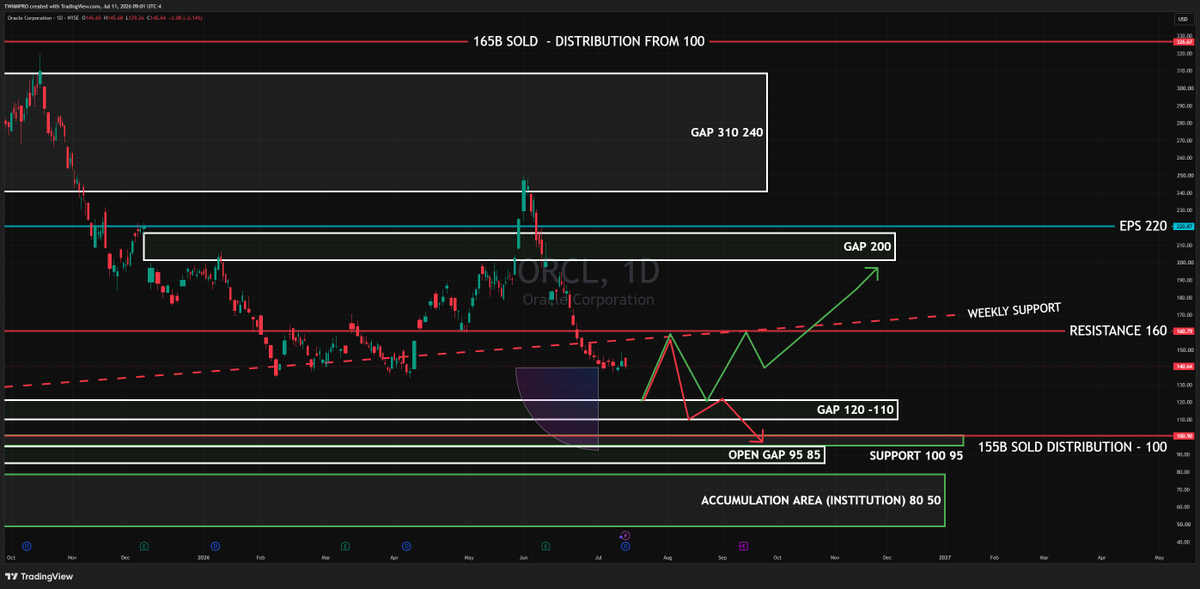The image size is (1200, 589).
Task: Click the earnings E marker above the first Dec label
Action: tap(145, 545)
